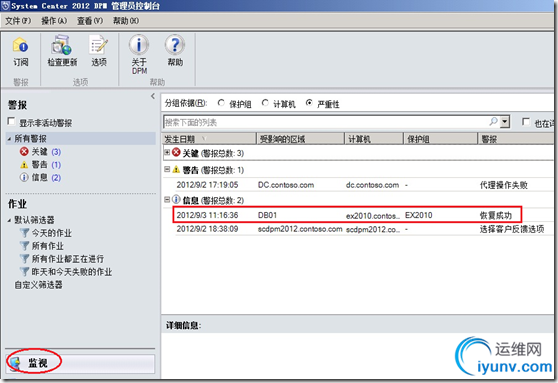Click warning icon in 警告 (警报总数: 1) header

click(x=176, y=170)
